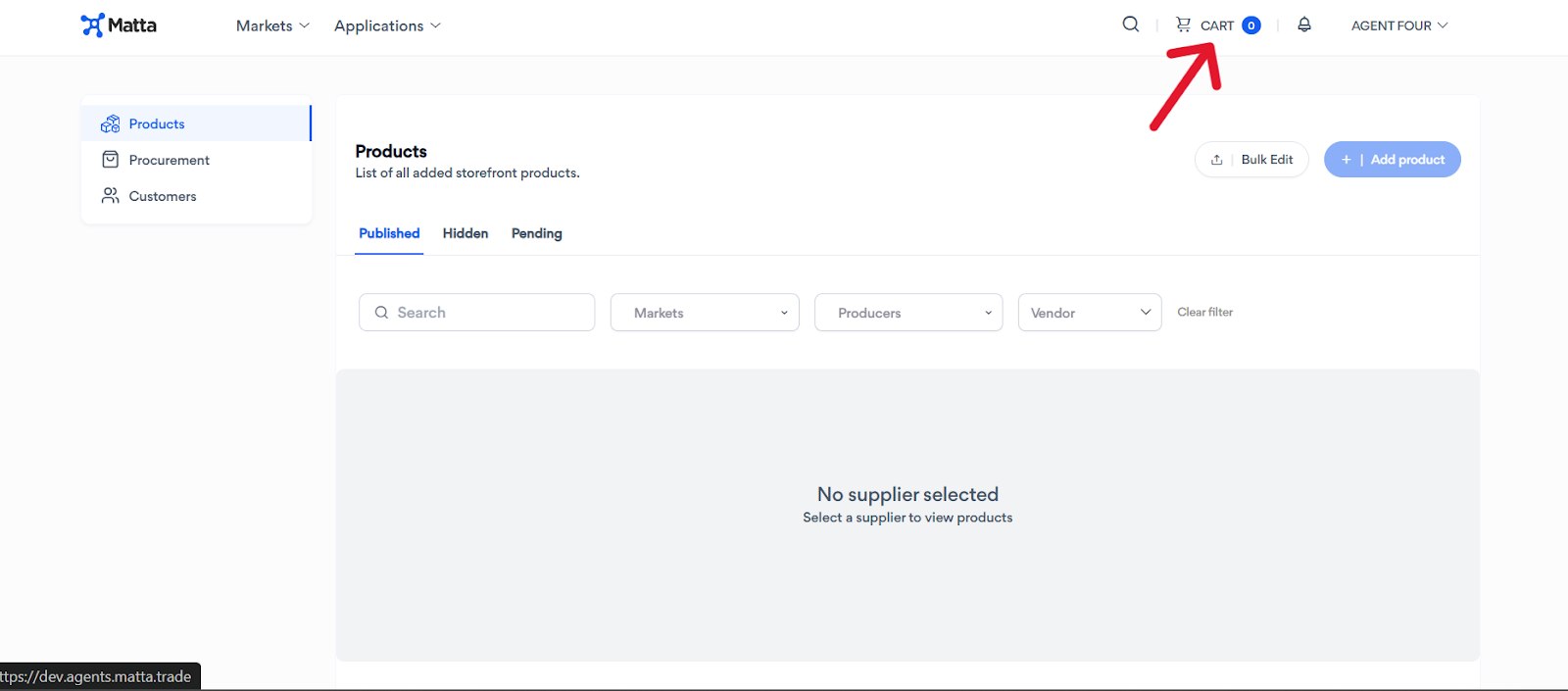Open the AGENT FOUR account dropdown

click(x=1399, y=25)
